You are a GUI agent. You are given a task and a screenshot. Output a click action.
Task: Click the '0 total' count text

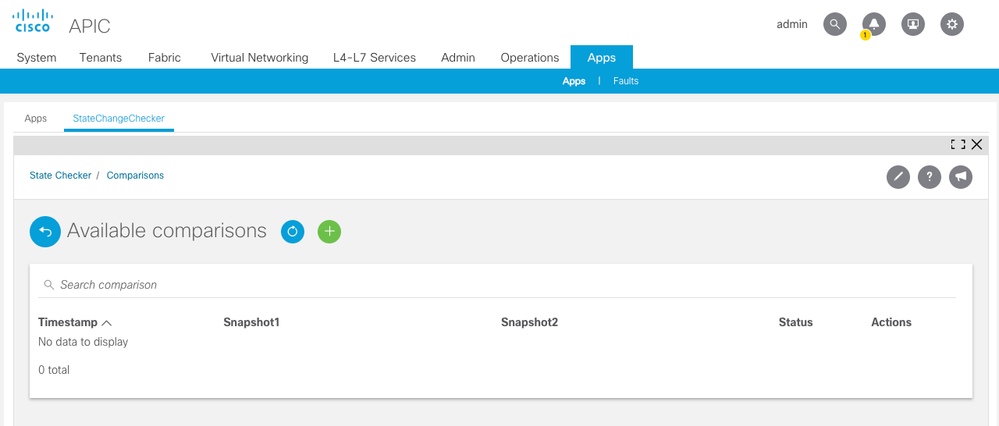coord(54,370)
